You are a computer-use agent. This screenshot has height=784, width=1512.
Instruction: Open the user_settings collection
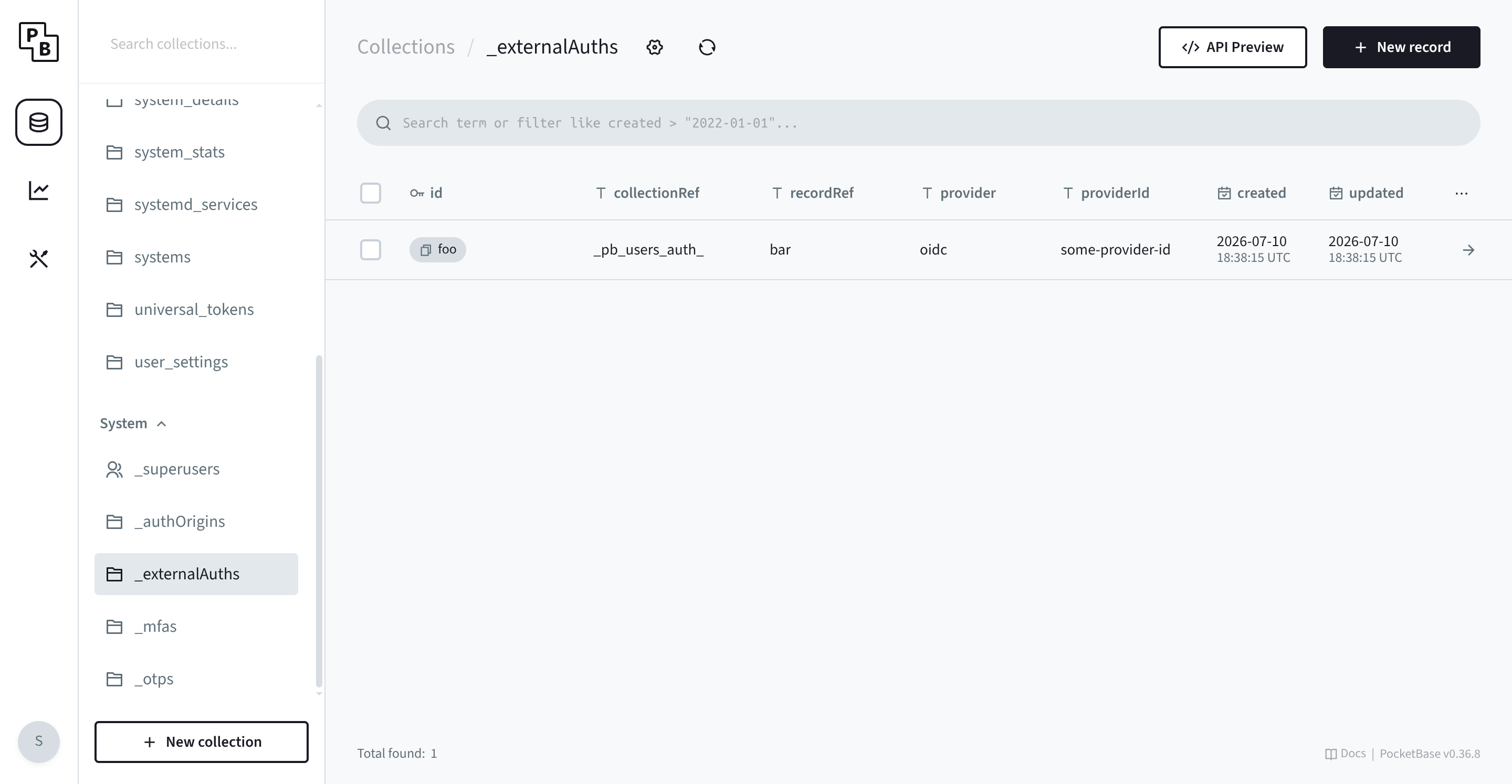pyautogui.click(x=196, y=362)
